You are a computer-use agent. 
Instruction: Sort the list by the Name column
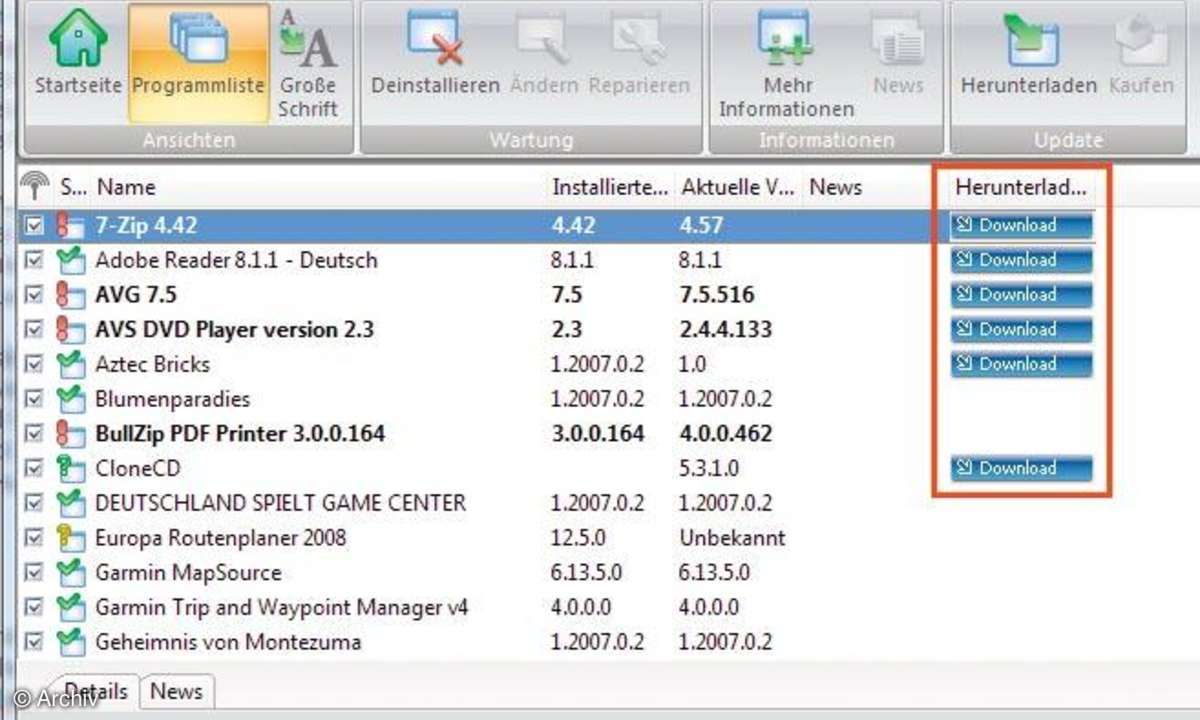(x=126, y=187)
